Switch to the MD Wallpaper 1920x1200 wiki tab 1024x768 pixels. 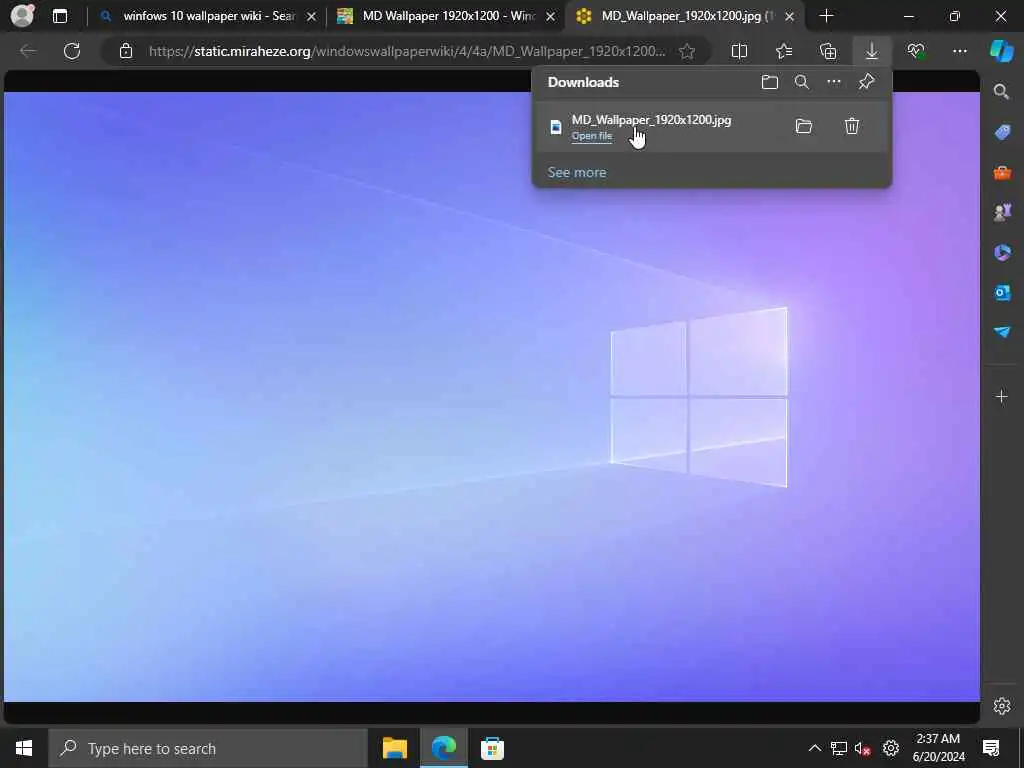[x=448, y=16]
